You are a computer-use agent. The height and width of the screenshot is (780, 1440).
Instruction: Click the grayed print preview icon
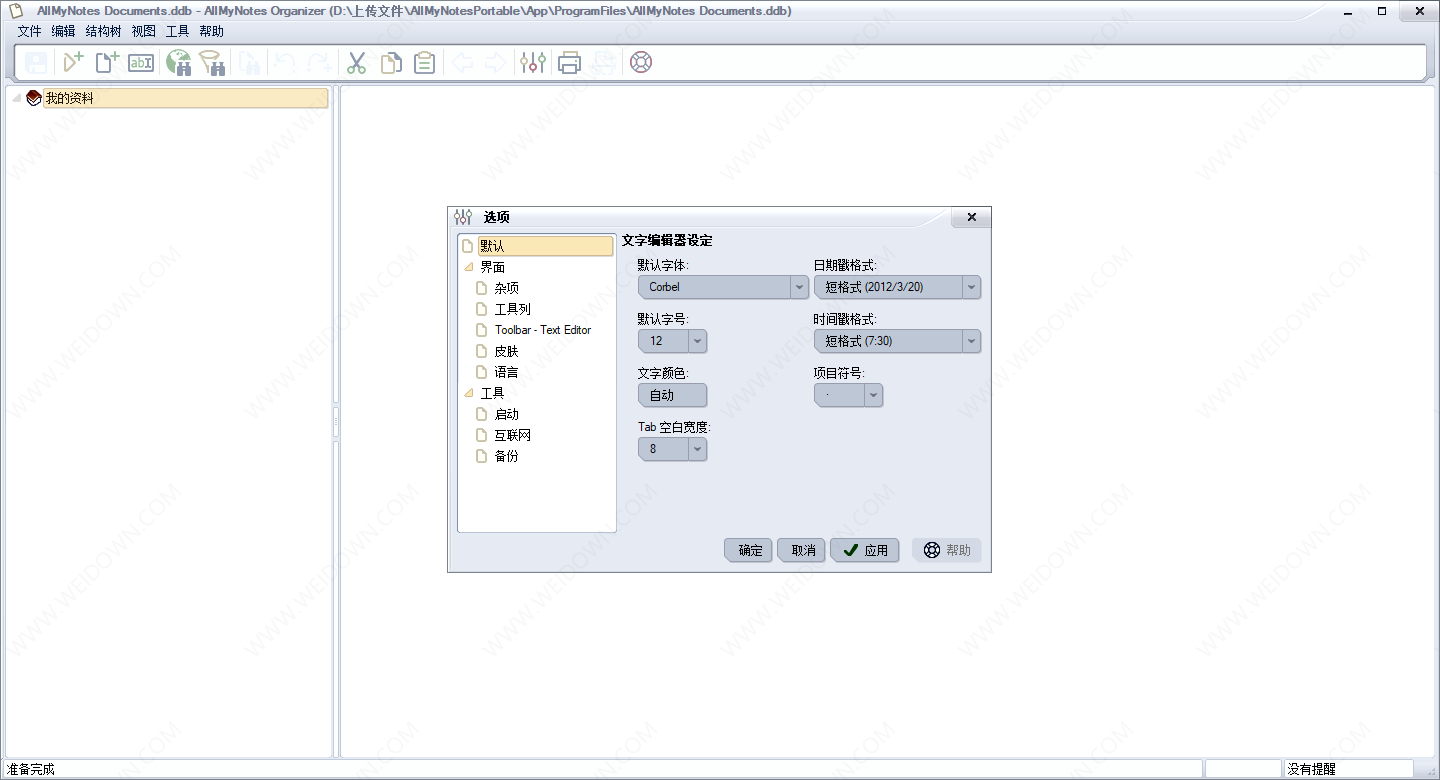coord(604,63)
